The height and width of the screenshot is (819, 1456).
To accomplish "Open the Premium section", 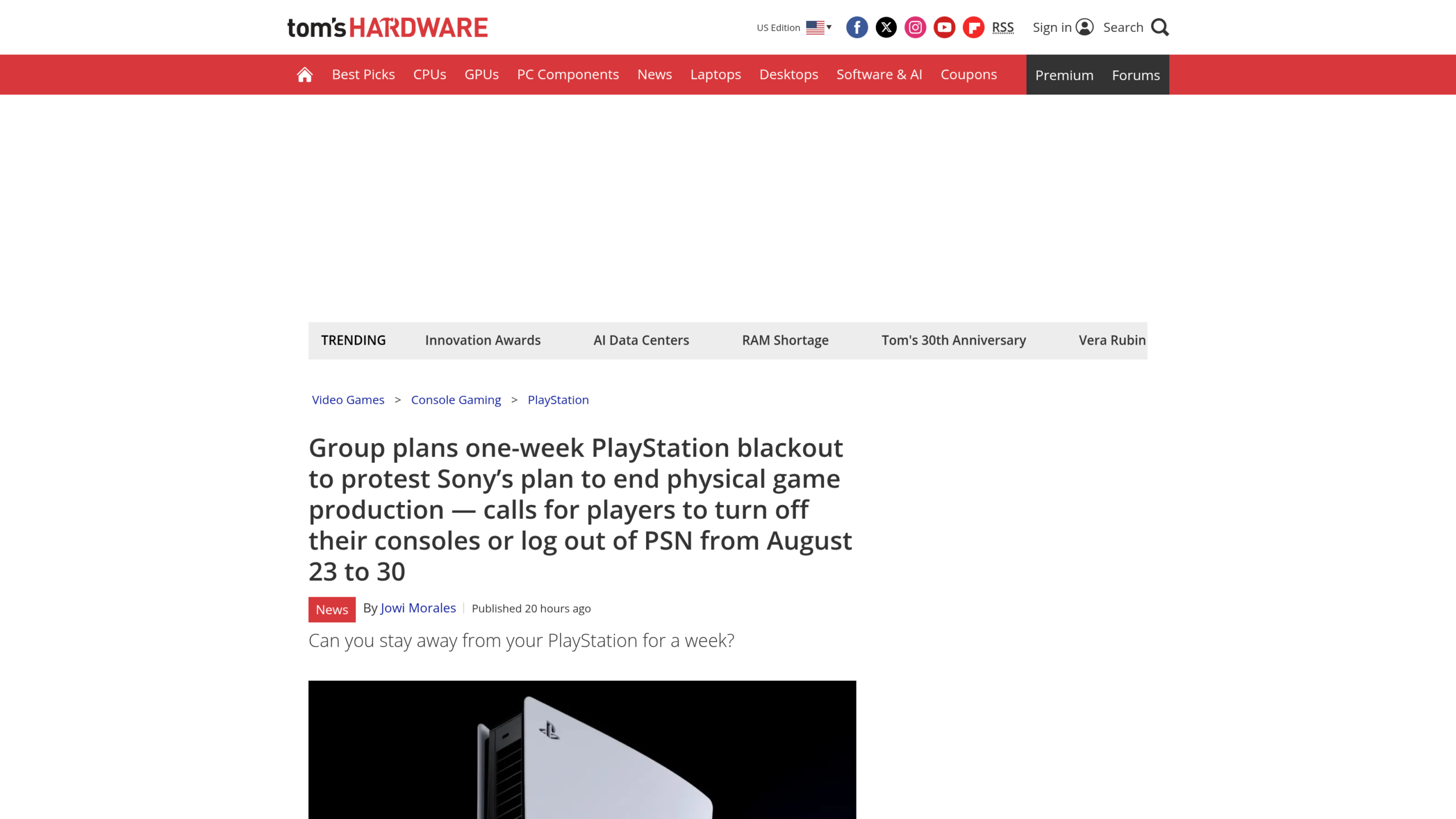I will [x=1064, y=75].
